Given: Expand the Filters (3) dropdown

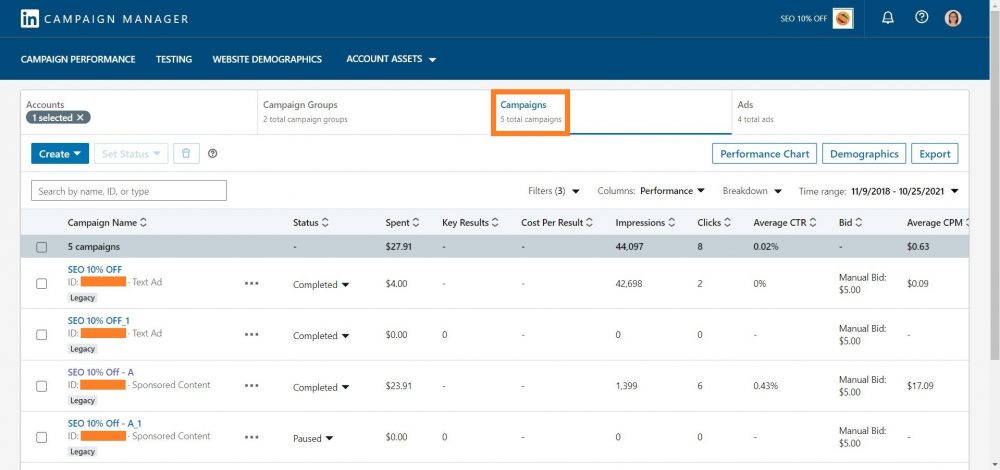Looking at the screenshot, I should point(554,191).
